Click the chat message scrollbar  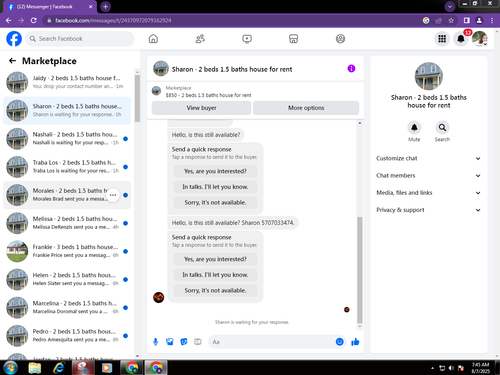click(x=360, y=270)
